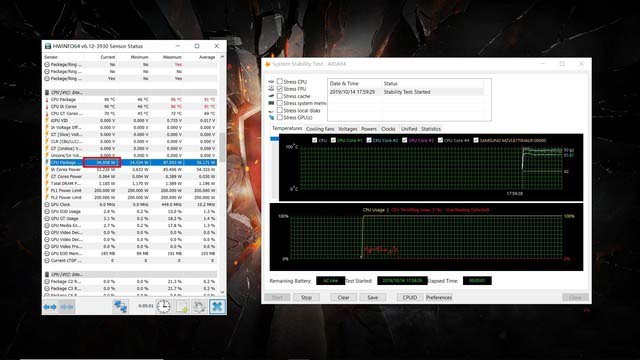
Task: Click HWiNFO scrollbar down arrow
Action: click(222, 292)
